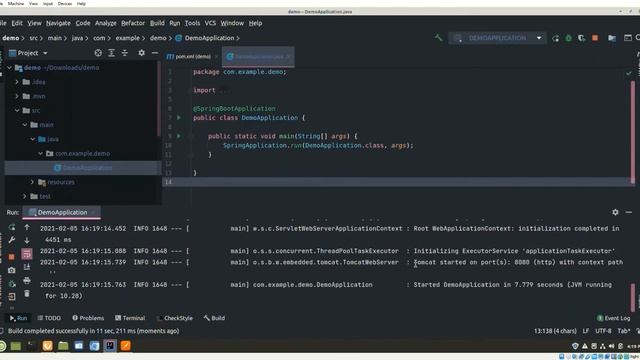Expand the .mvn folder
Viewport: 640px width, 360px height.
tap(17, 96)
